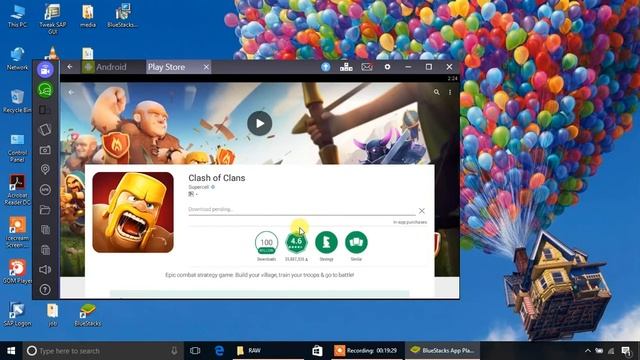Click the copy icon in the BlueStacks sidebar
Viewport: 640px width, 360px height.
point(45,230)
